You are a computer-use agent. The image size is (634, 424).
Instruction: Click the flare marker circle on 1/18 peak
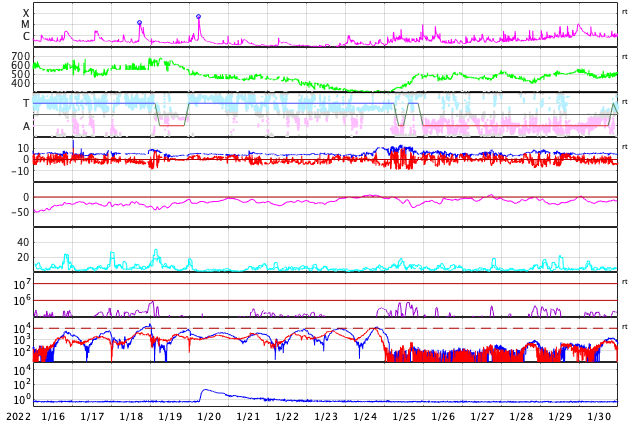click(x=139, y=23)
